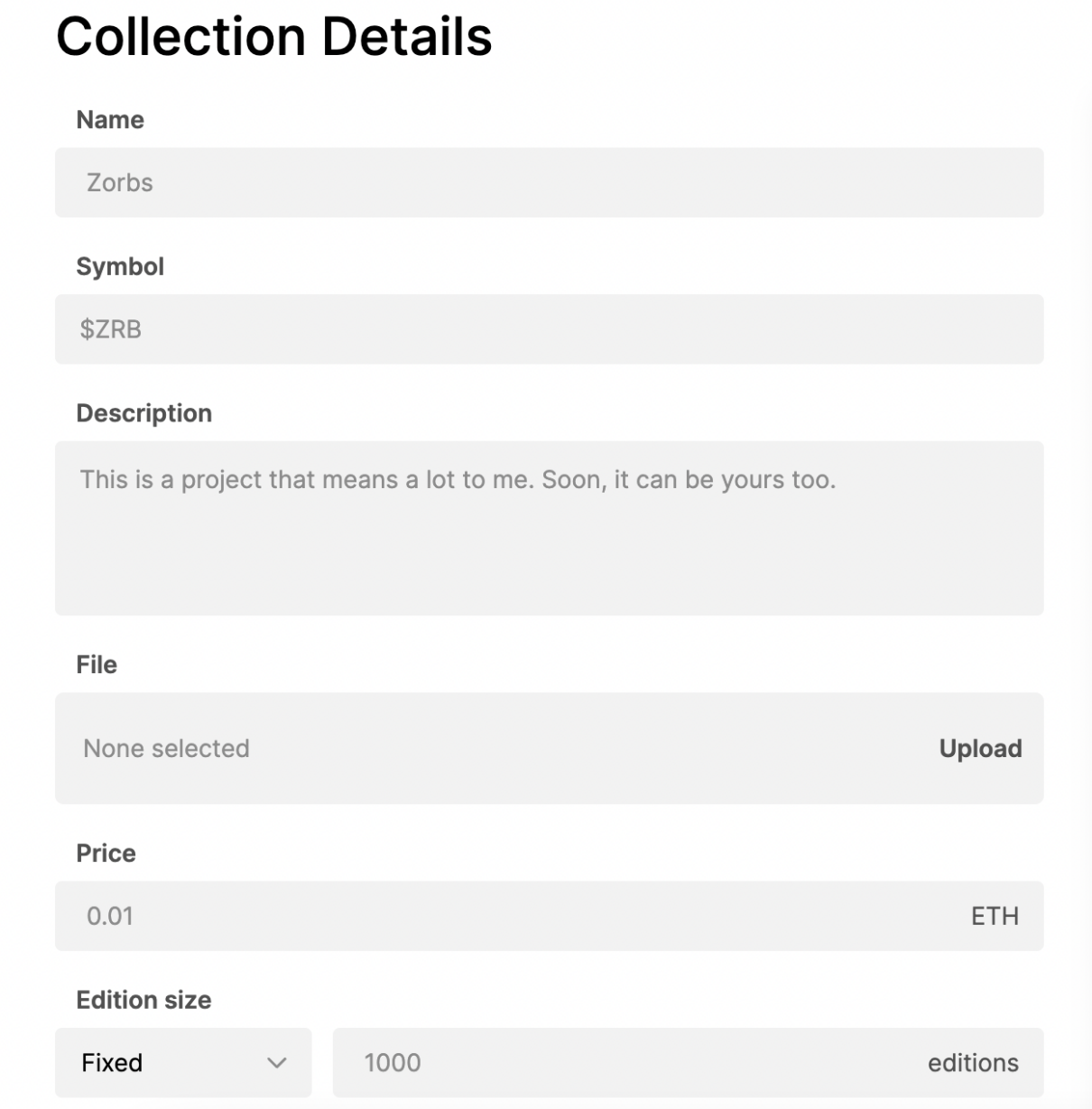Click the File field label
The height and width of the screenshot is (1109, 1092).
click(97, 665)
